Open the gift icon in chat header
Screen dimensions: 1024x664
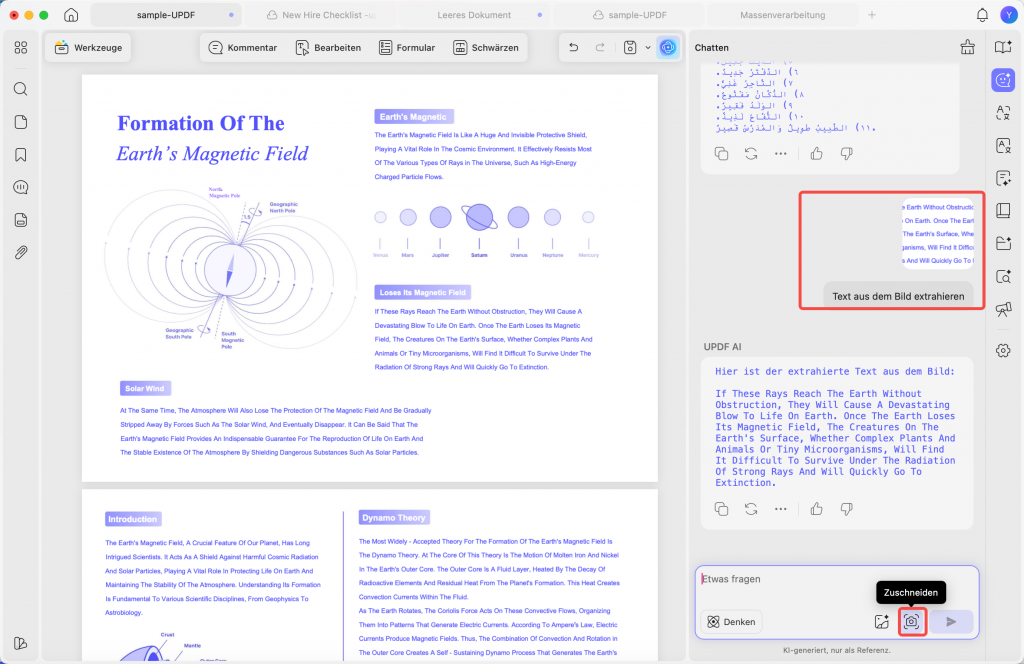pyautogui.click(x=967, y=47)
